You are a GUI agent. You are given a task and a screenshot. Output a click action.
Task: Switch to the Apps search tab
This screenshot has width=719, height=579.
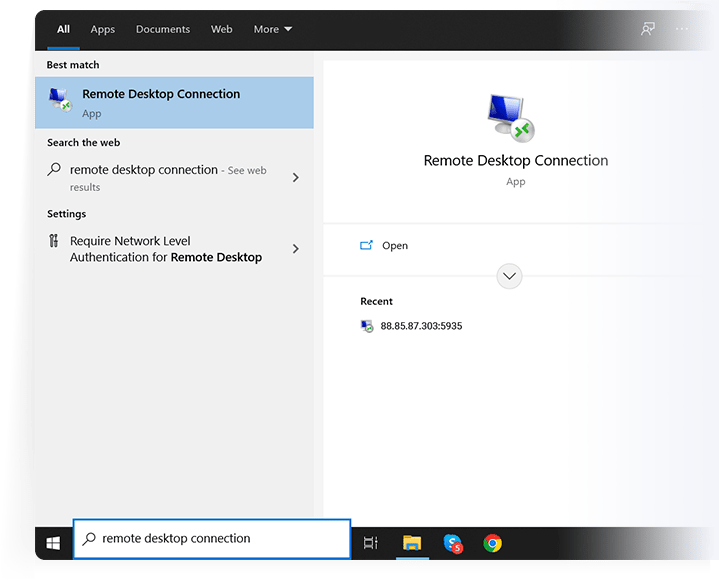103,29
